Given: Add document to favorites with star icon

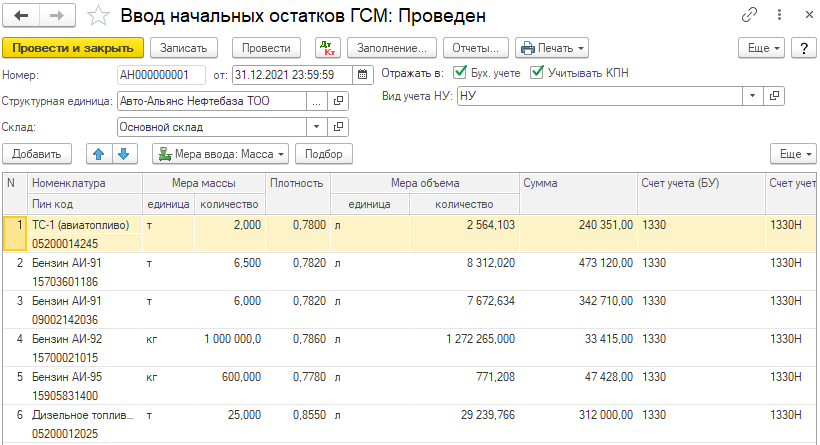Looking at the screenshot, I should click(x=98, y=16).
